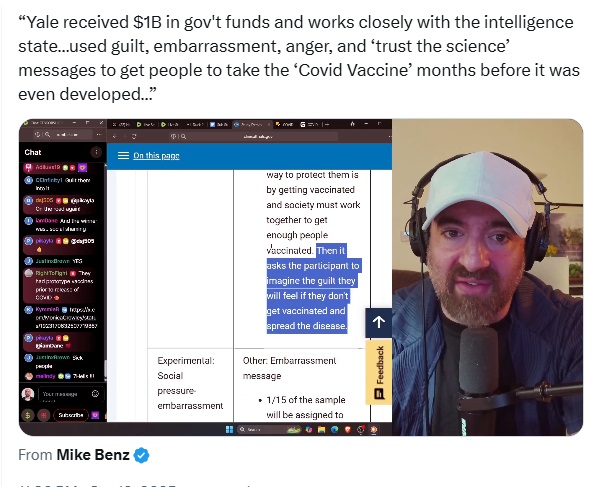Play the embedded video thumbnail
600x487 pixels.
click(301, 277)
